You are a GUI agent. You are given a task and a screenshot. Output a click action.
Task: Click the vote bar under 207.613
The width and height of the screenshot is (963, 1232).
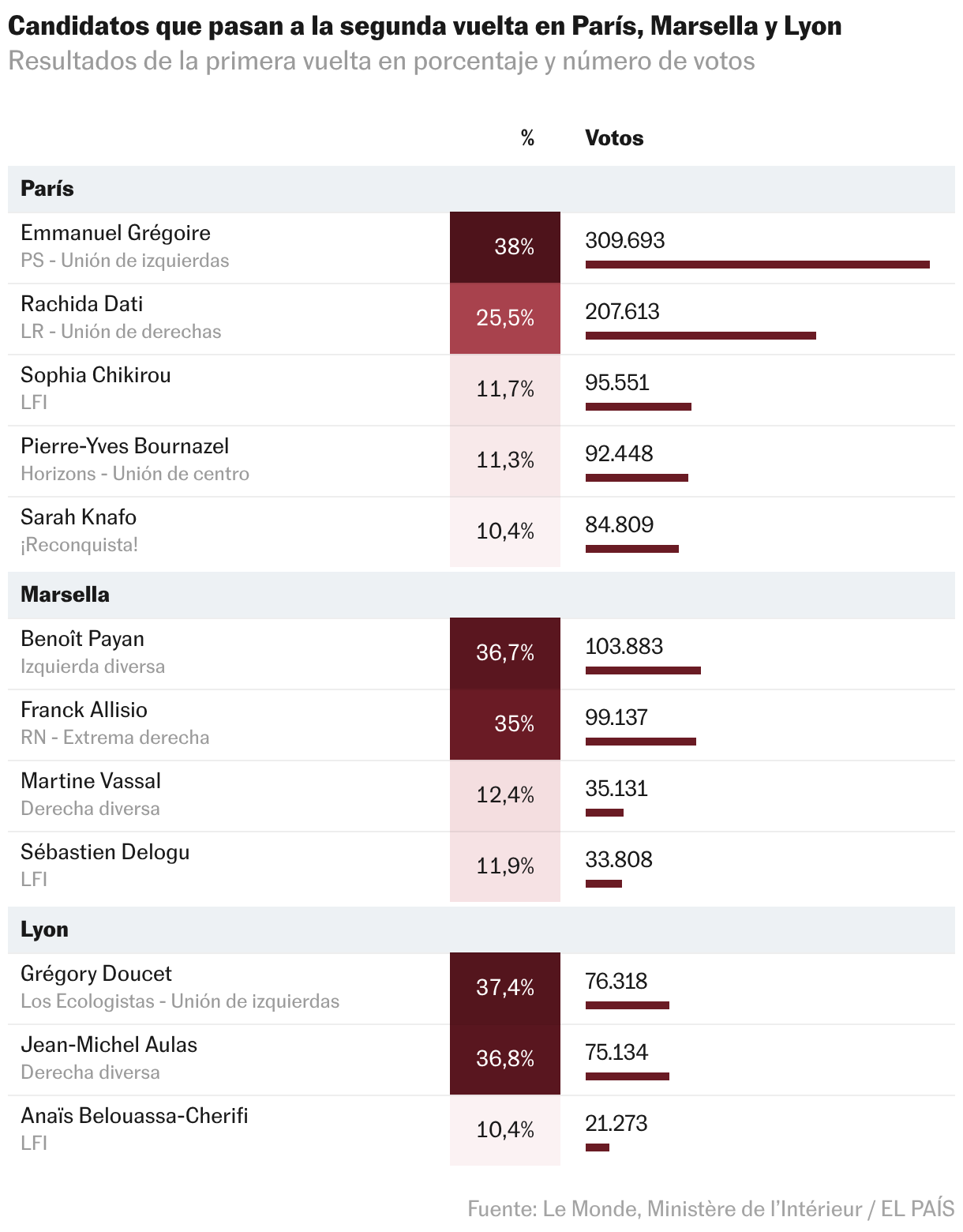click(700, 336)
